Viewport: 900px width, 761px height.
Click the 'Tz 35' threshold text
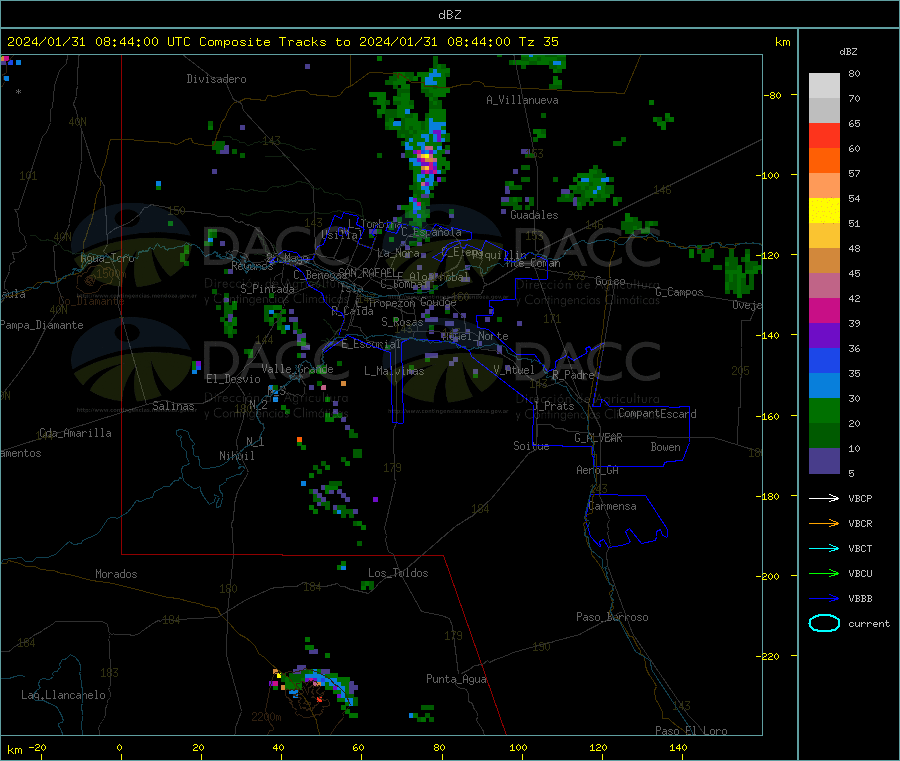coord(538,42)
